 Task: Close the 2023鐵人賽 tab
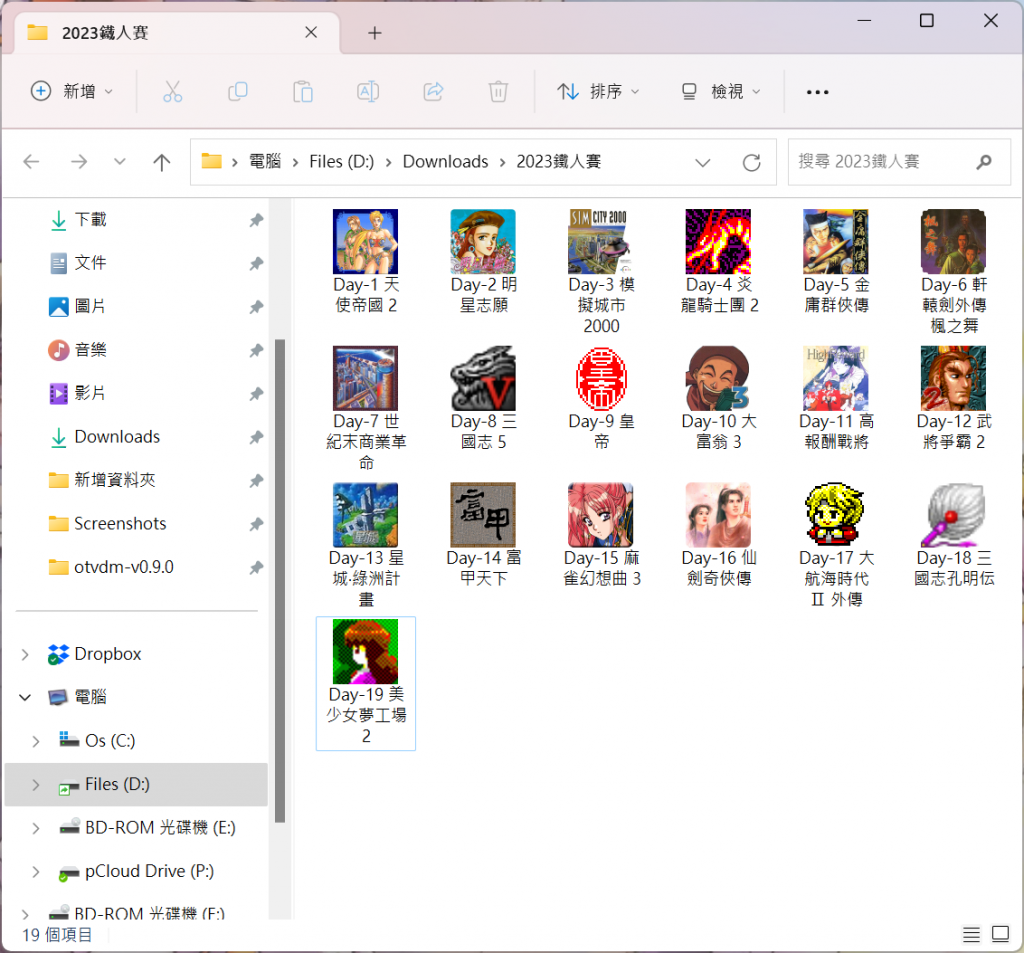tap(312, 32)
